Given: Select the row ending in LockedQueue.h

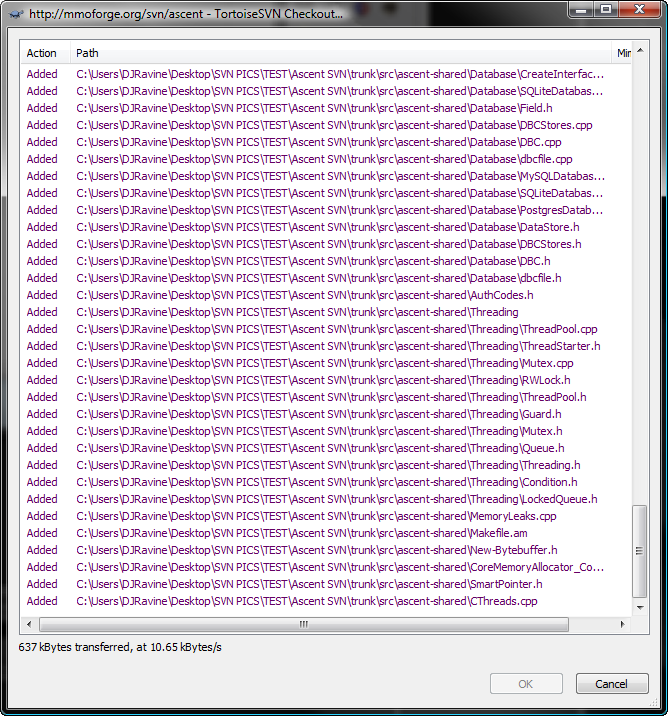Looking at the screenshot, I should 326,499.
